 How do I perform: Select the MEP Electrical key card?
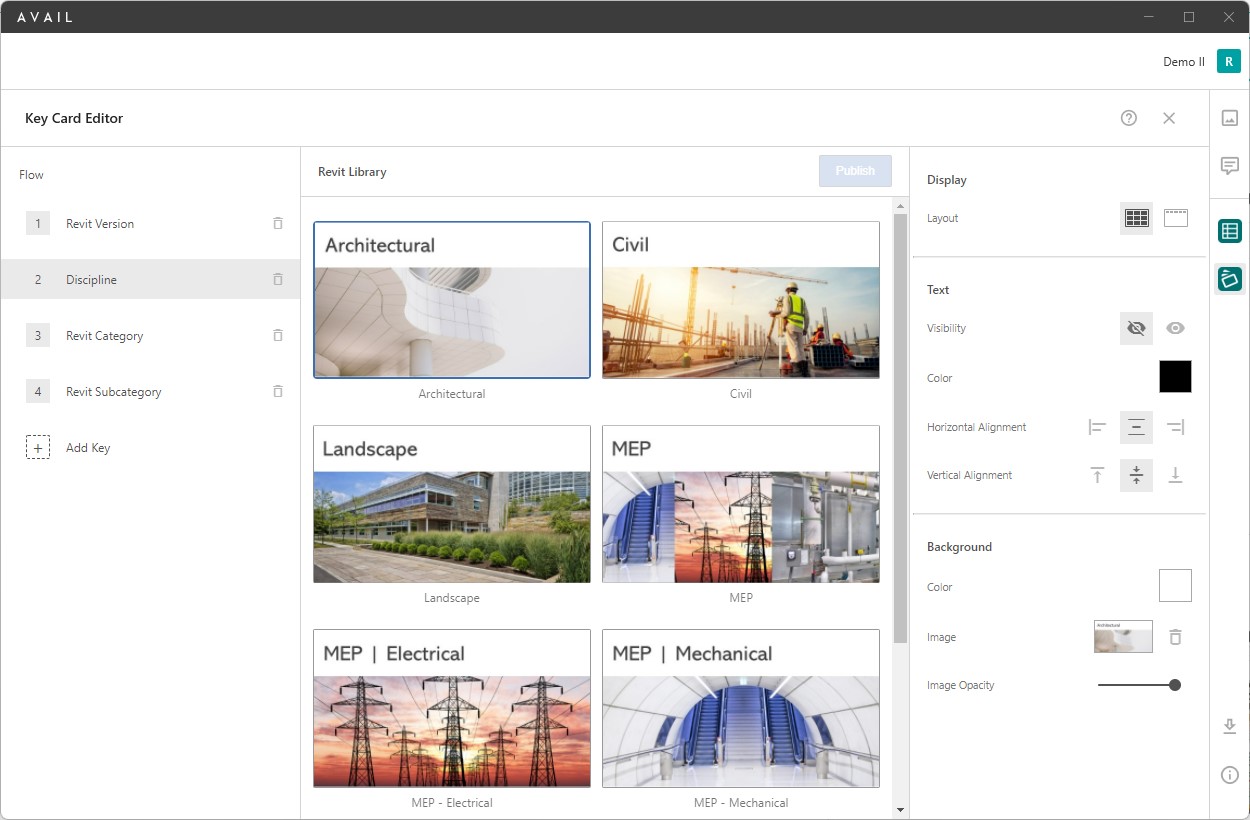click(x=452, y=708)
